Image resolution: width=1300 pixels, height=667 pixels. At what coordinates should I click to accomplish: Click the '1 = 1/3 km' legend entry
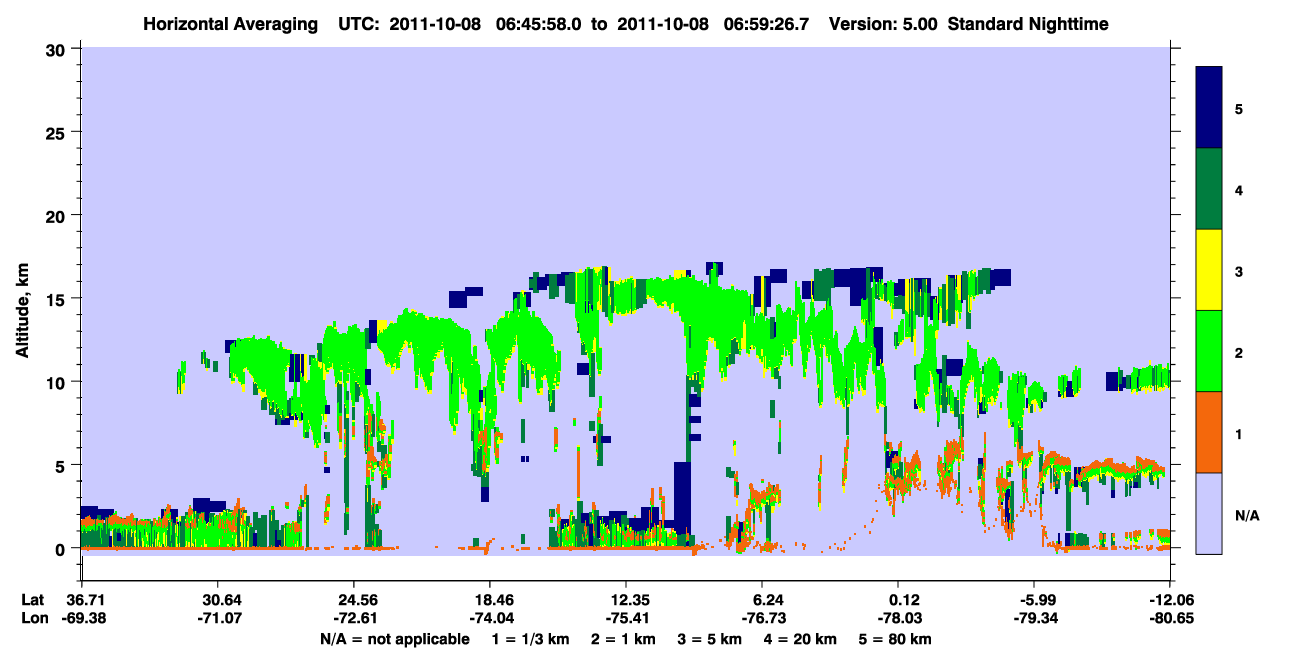(x=529, y=639)
